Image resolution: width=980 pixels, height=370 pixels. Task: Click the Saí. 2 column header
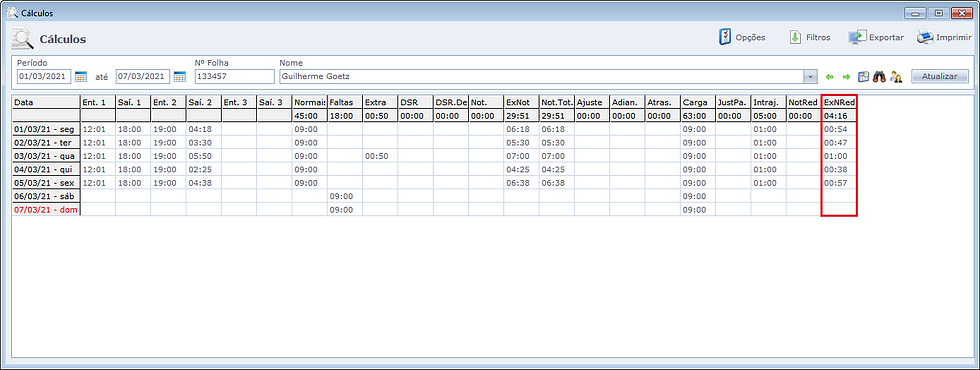[x=204, y=102]
